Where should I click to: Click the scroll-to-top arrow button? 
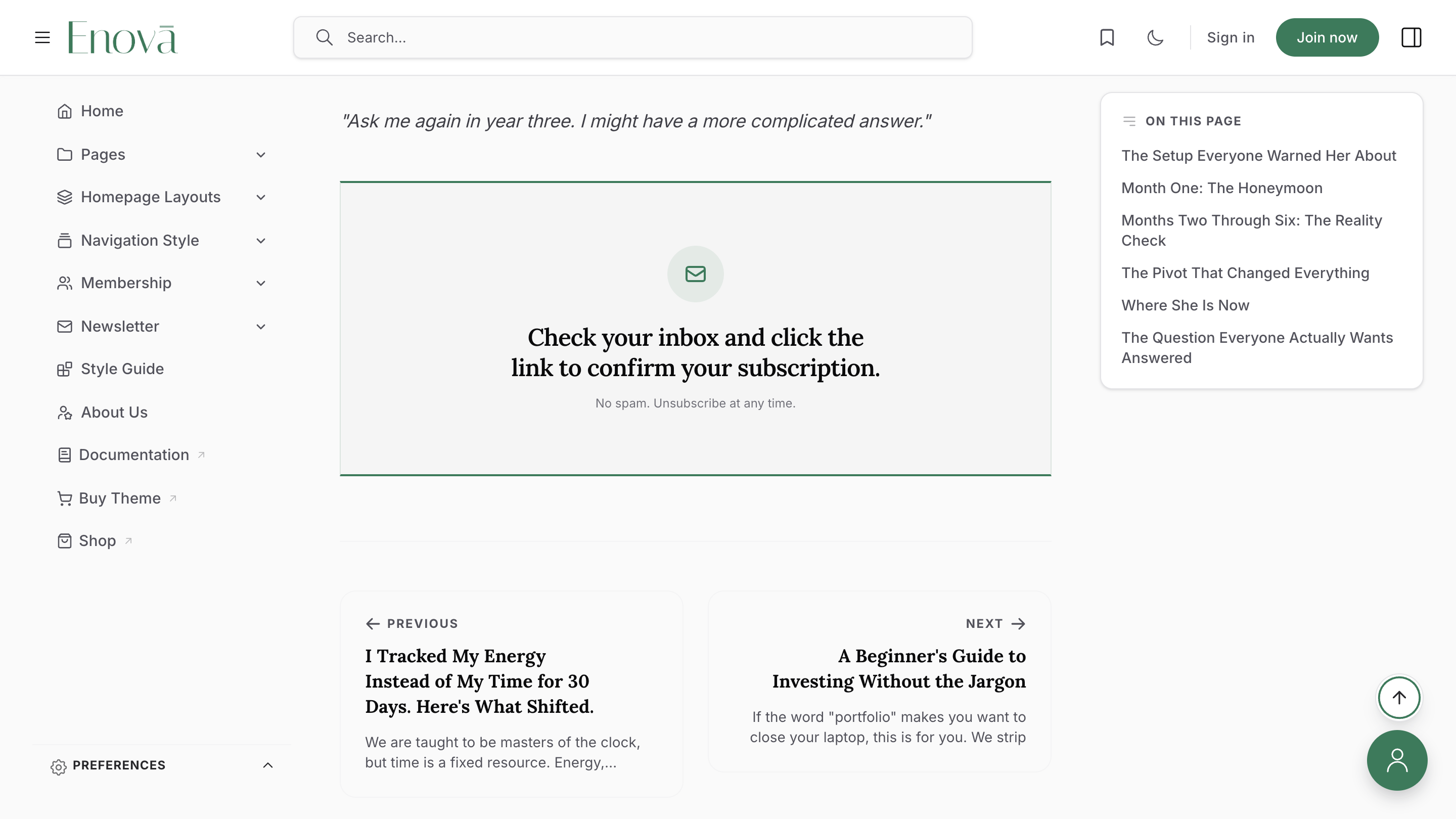(1399, 698)
